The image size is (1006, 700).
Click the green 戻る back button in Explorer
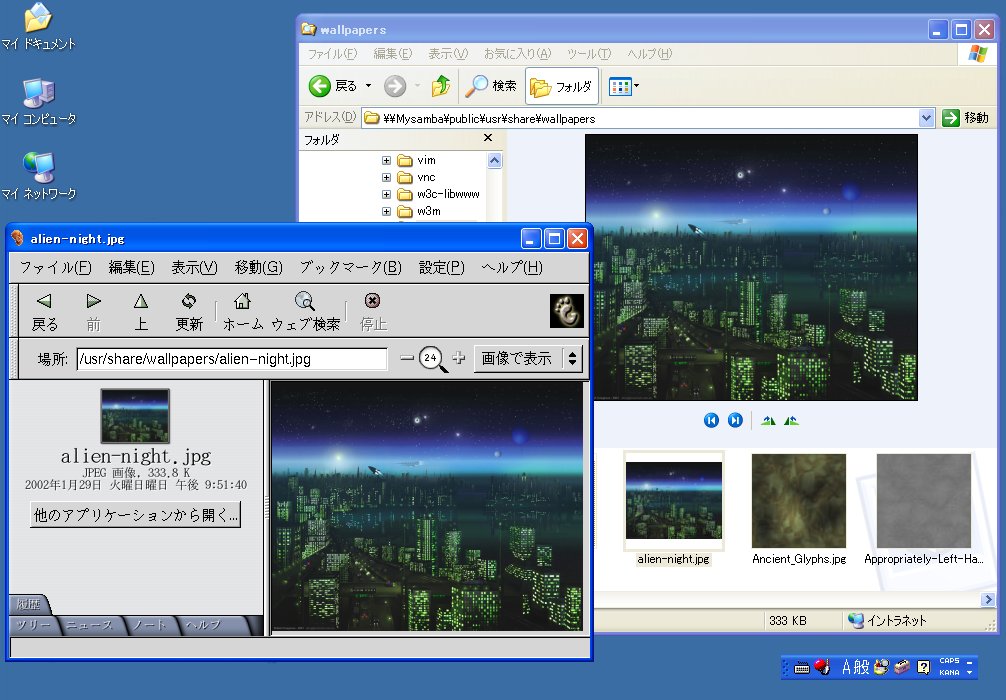(x=320, y=86)
